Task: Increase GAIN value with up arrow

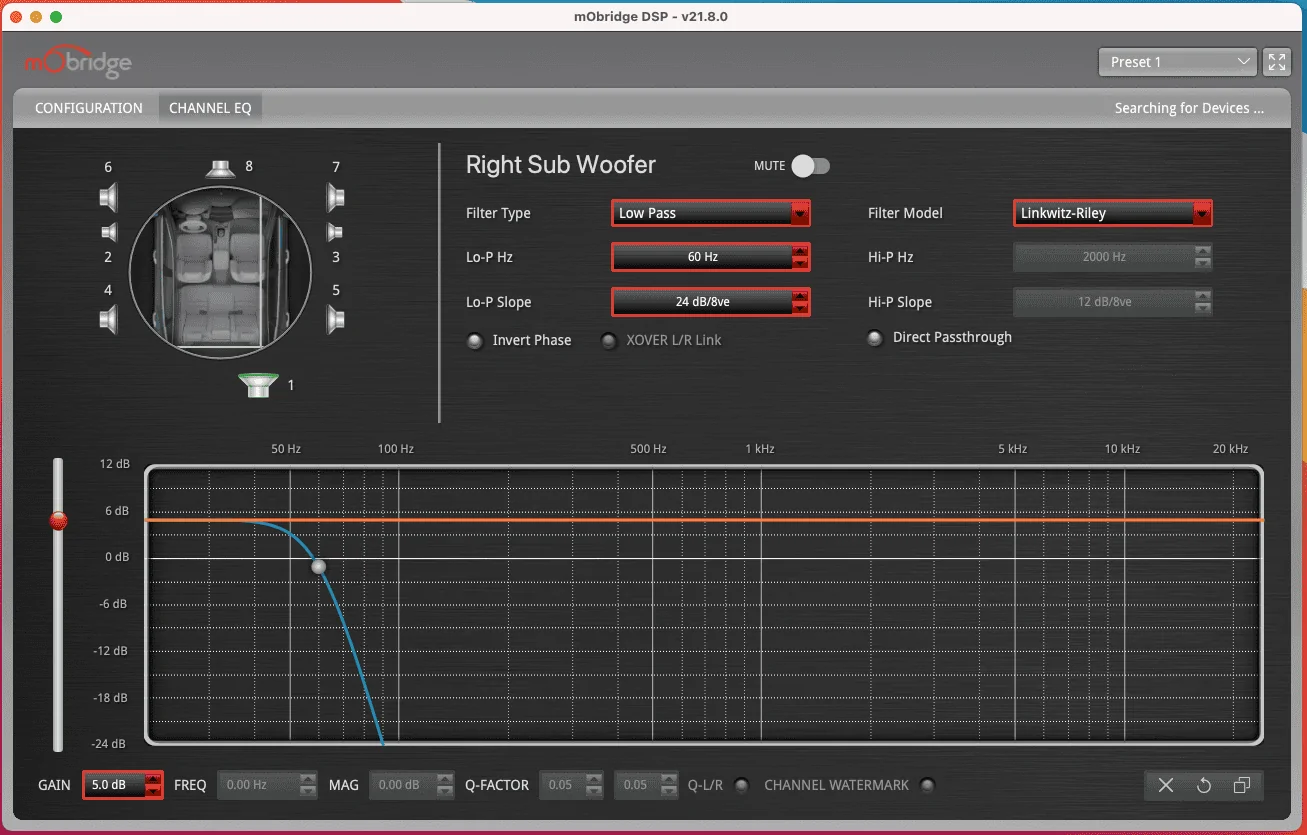Action: (153, 779)
